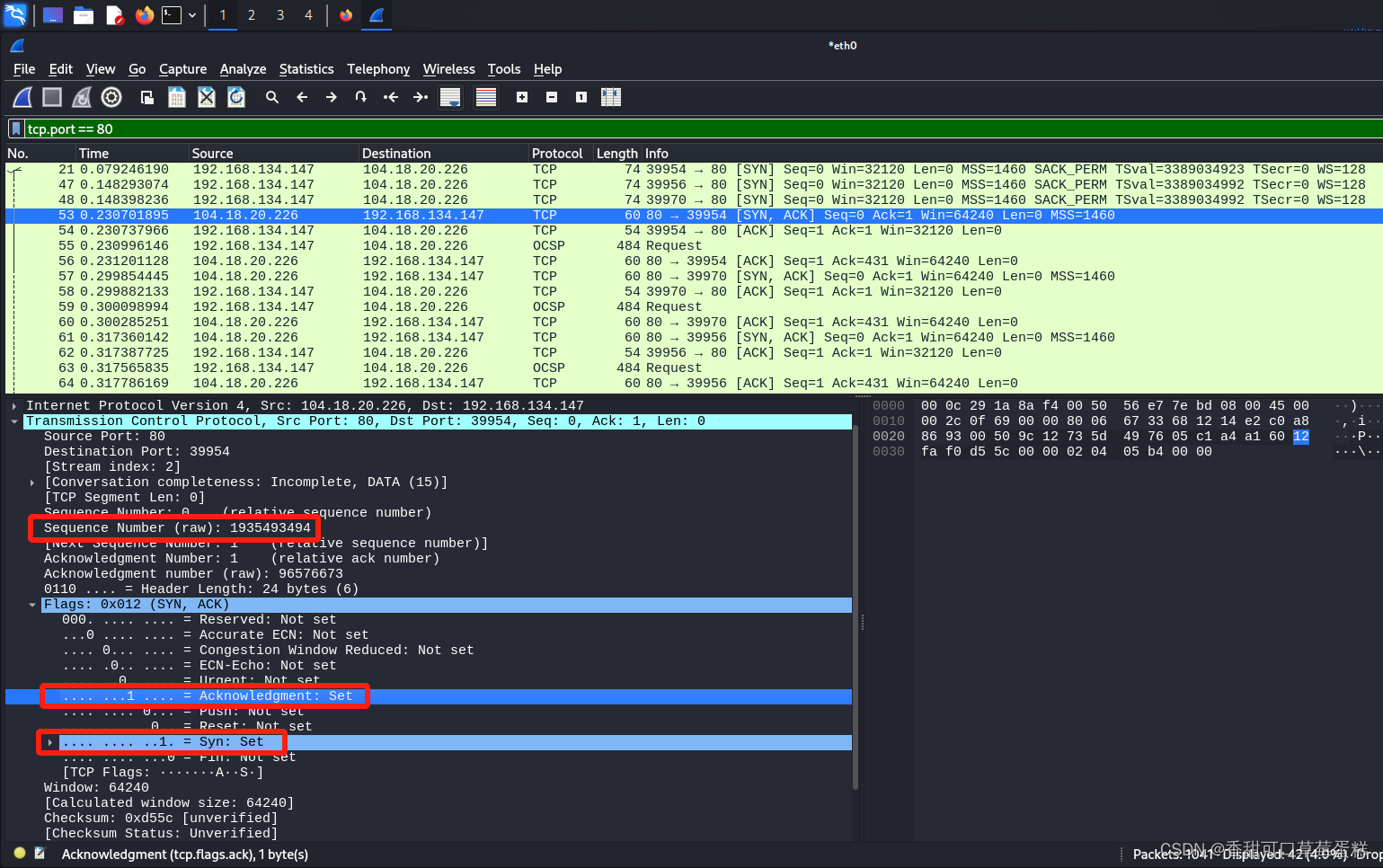Reset zoom to original size

[581, 97]
